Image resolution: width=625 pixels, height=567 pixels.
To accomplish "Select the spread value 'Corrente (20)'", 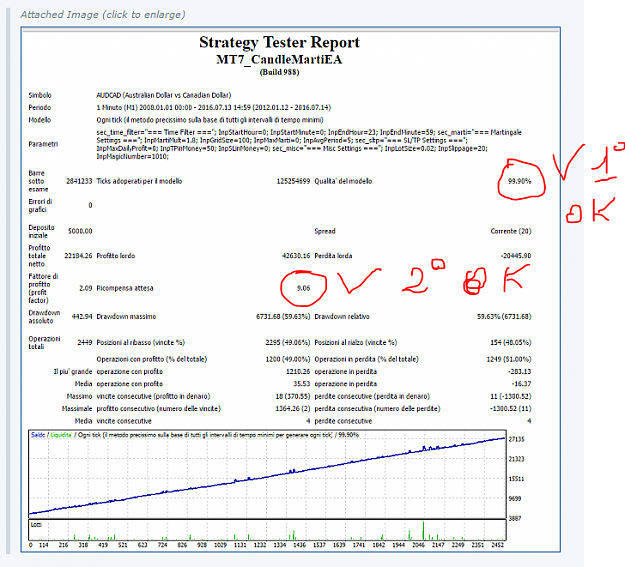I will coord(511,231).
